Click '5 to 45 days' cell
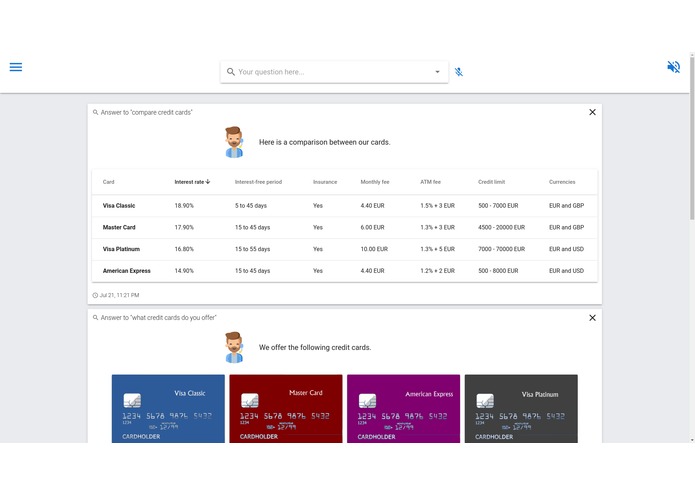695x494 pixels. click(251, 206)
